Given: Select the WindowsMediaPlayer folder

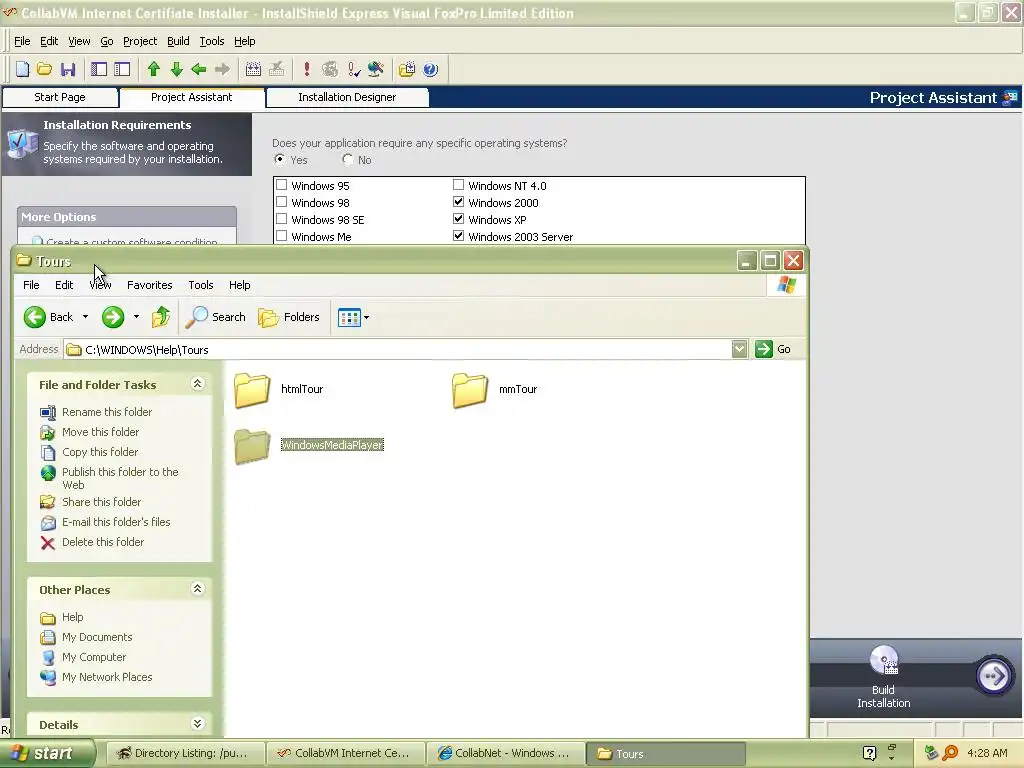Looking at the screenshot, I should [x=309, y=446].
